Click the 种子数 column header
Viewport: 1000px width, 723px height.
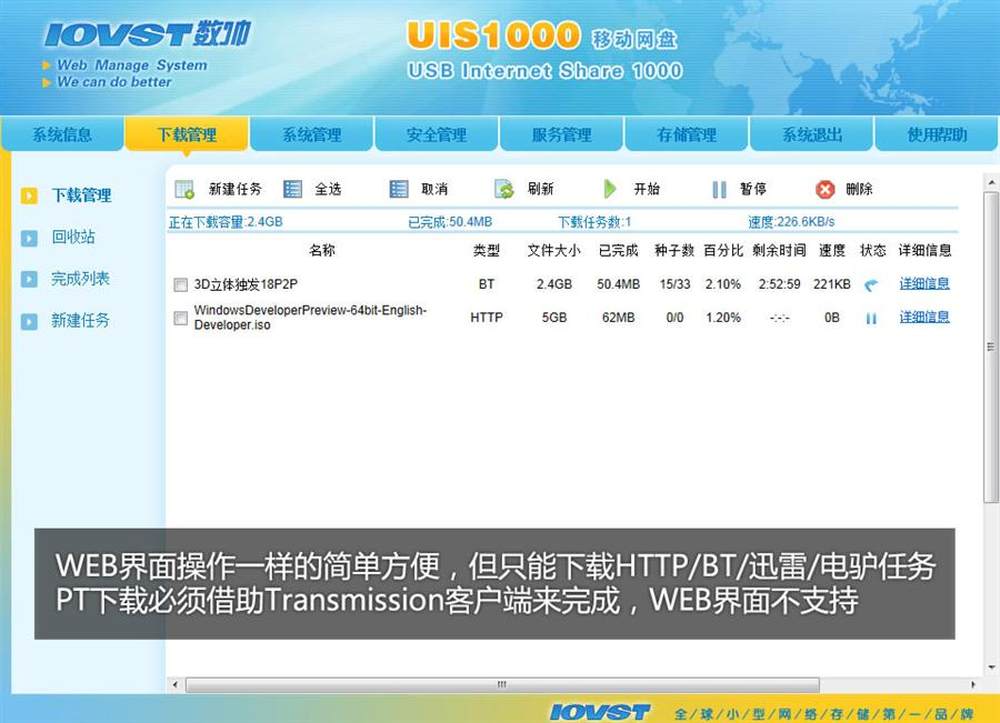coord(674,250)
